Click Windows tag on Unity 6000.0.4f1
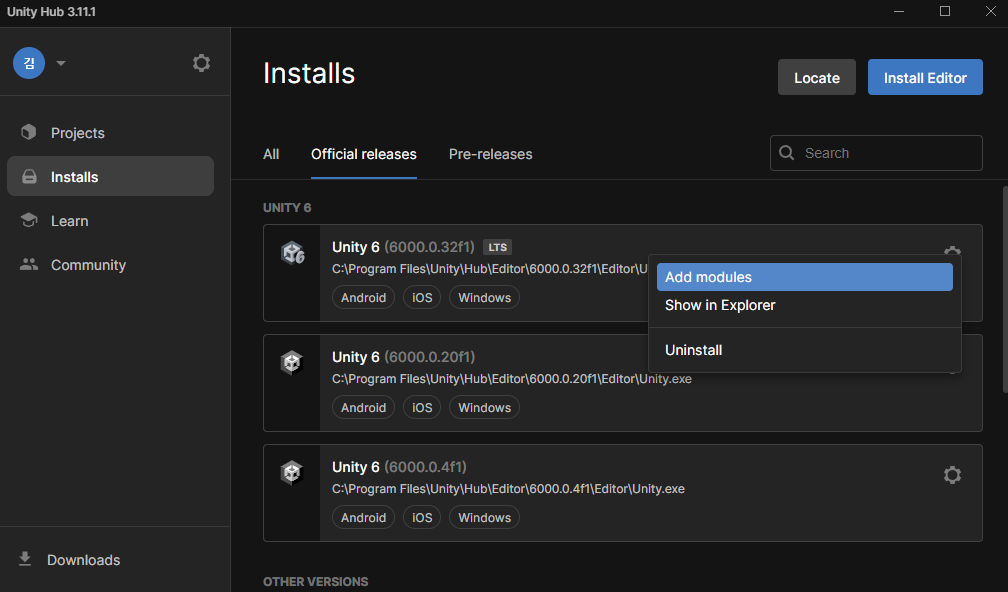1008x592 pixels. [484, 517]
